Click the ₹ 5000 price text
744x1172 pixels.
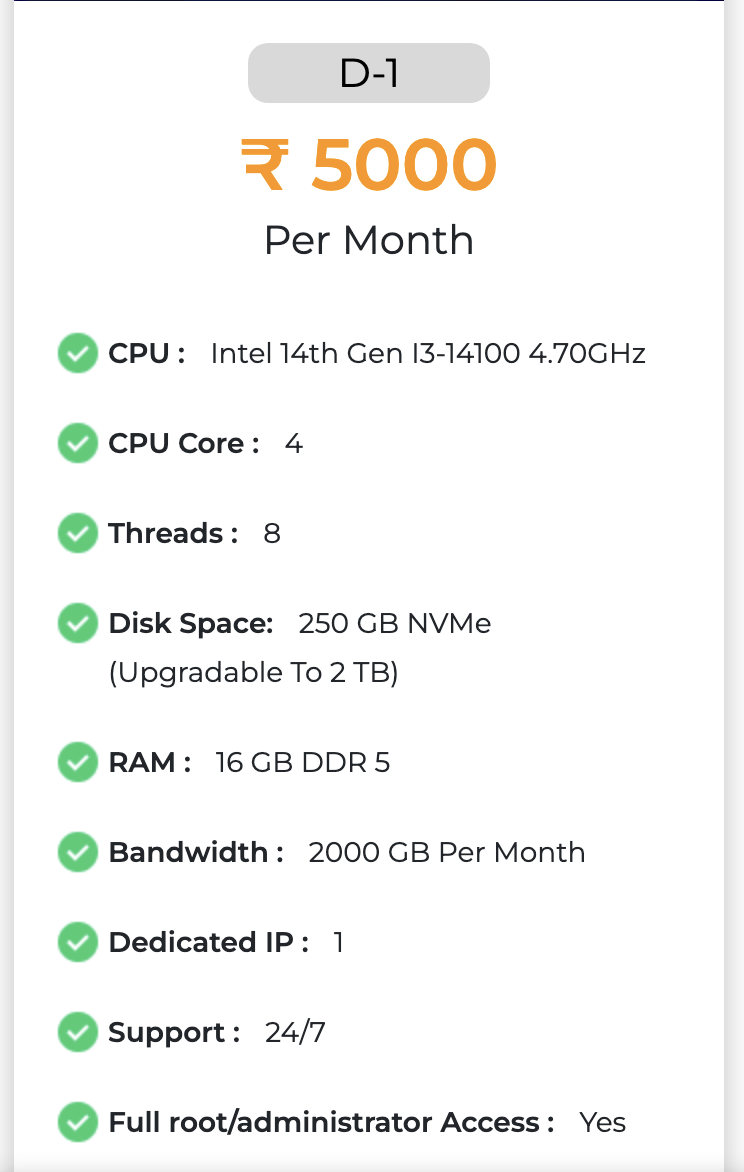[368, 165]
